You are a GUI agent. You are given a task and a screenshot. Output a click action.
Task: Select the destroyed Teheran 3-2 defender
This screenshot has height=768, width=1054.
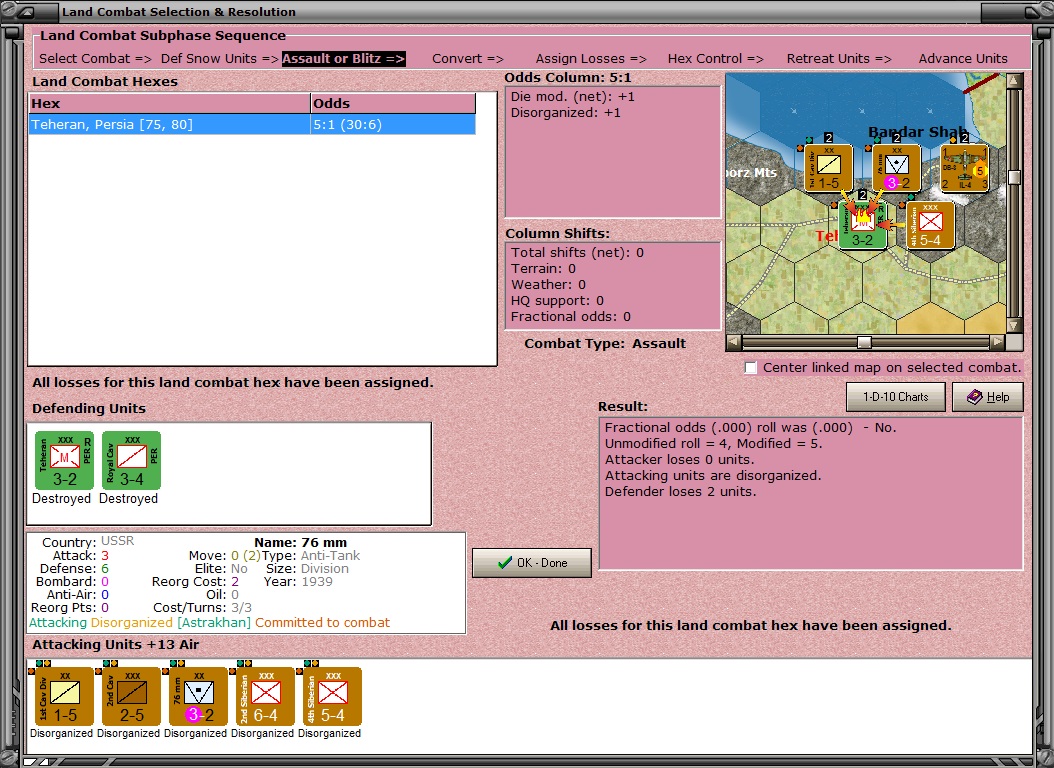click(x=65, y=460)
